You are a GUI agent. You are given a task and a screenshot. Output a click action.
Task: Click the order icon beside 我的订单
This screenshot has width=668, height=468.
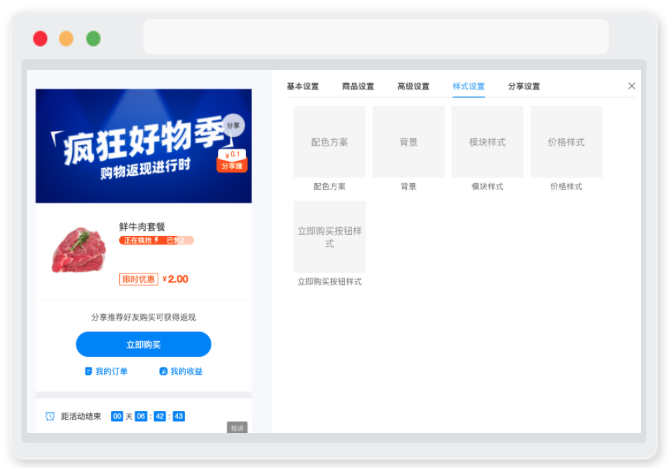click(88, 371)
